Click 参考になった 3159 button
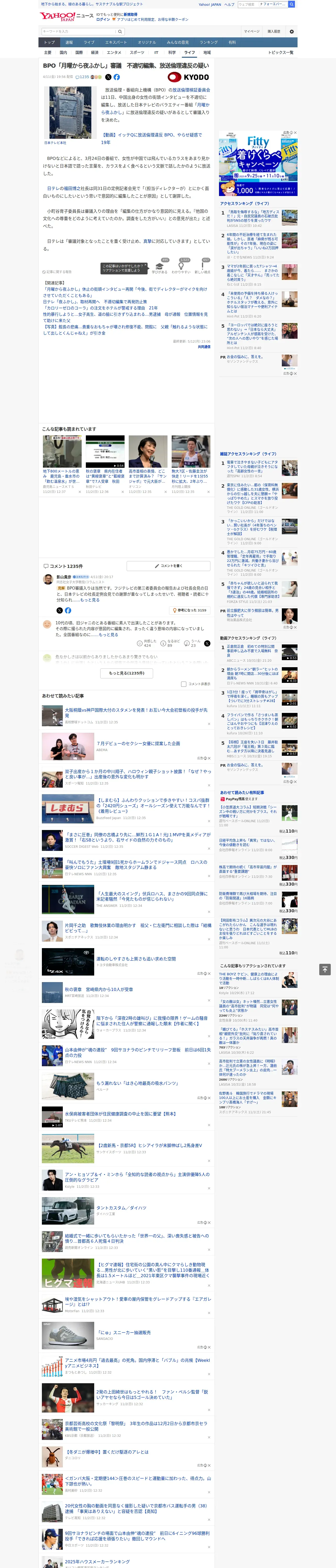This screenshot has width=336, height=1568. pos(190,610)
